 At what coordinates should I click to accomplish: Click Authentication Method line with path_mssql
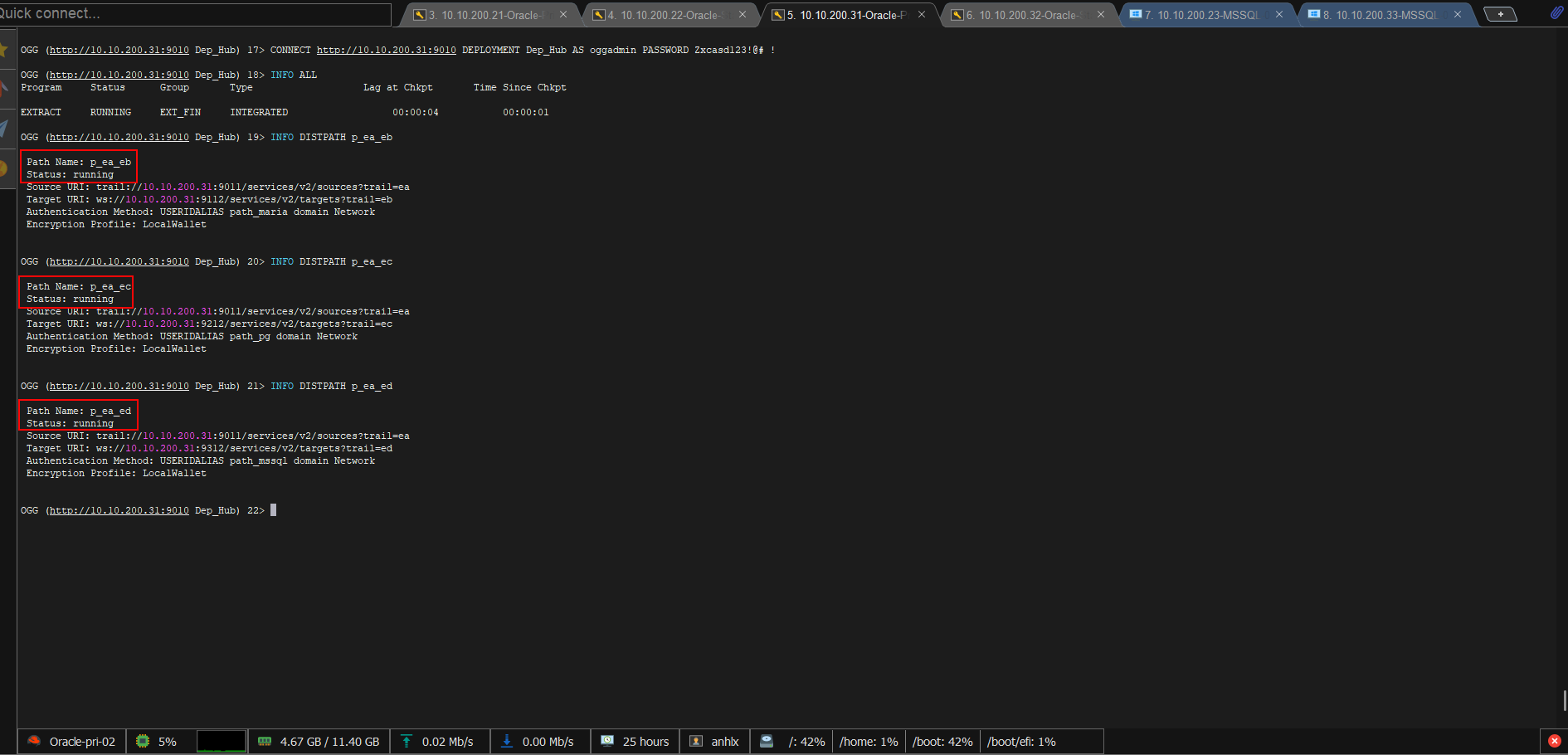(x=201, y=460)
